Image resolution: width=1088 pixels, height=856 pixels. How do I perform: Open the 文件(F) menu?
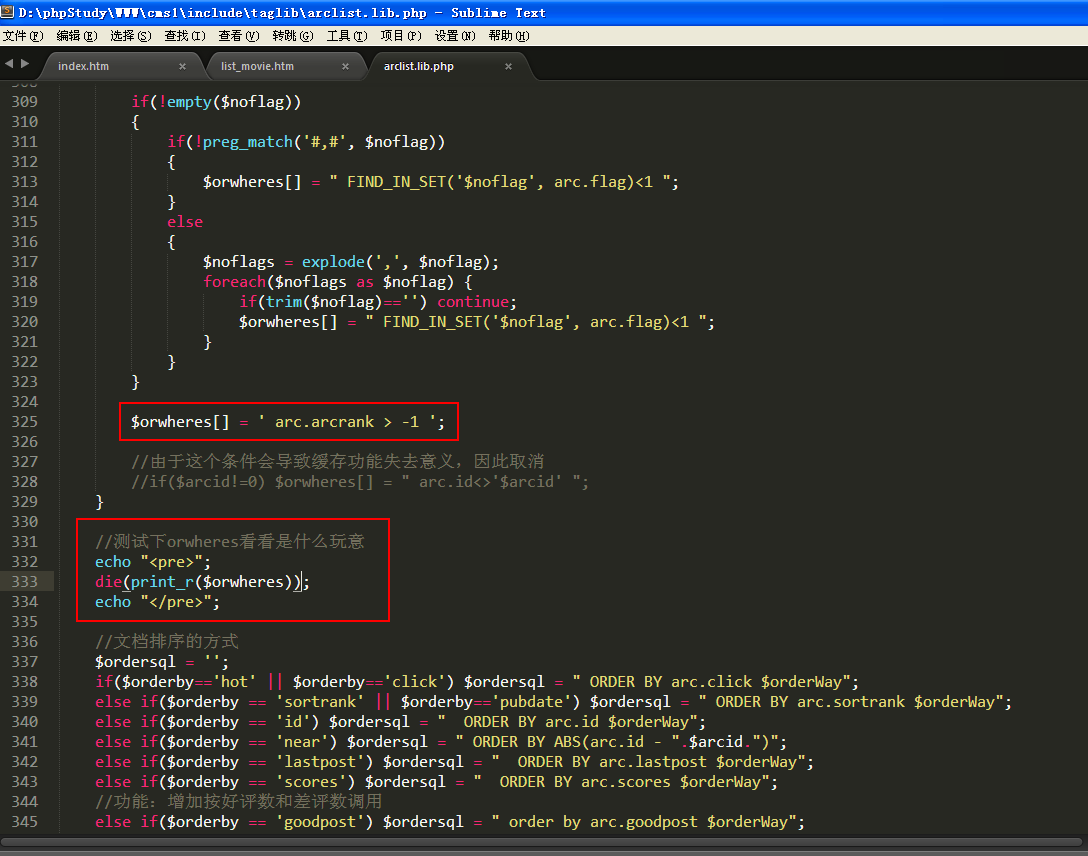(23, 35)
